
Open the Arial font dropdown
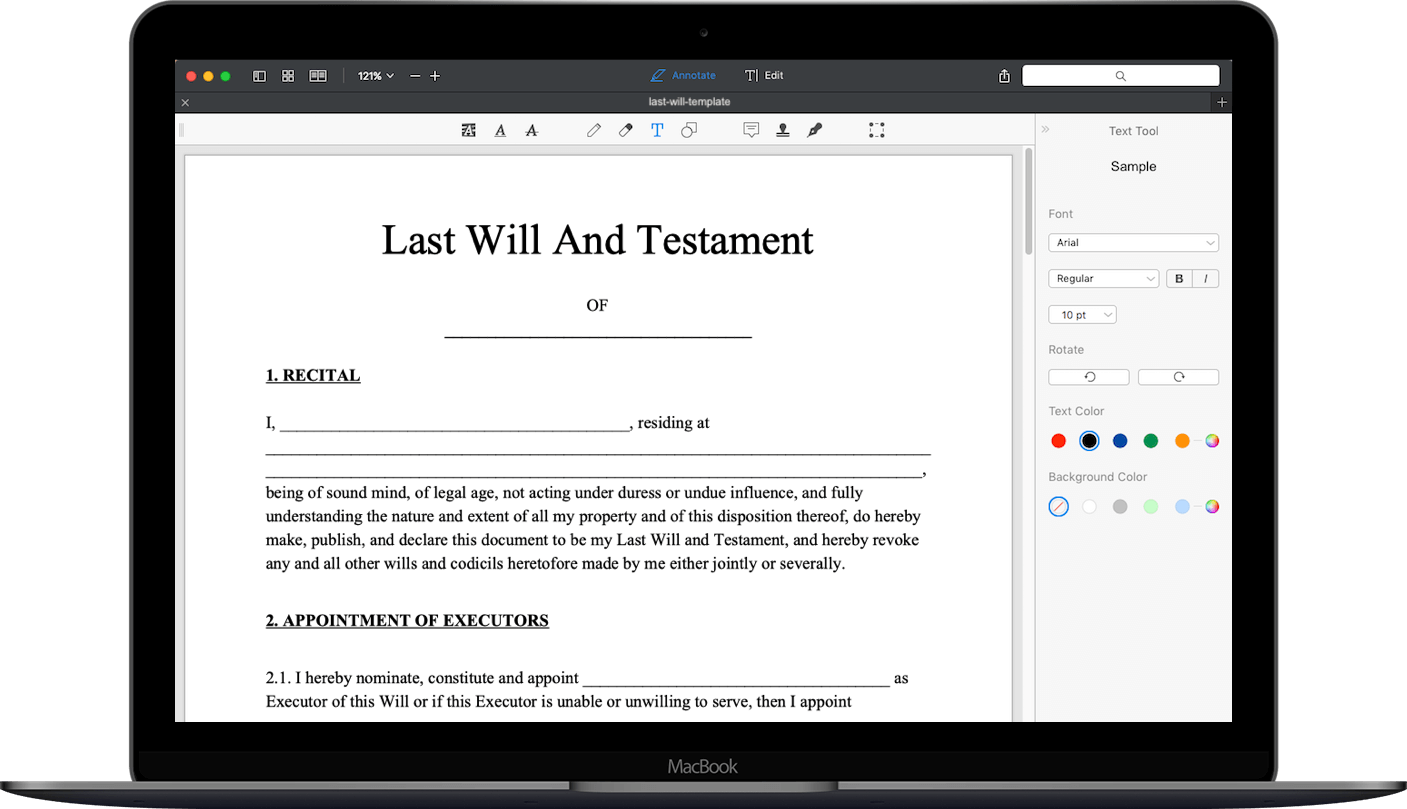coord(1133,242)
